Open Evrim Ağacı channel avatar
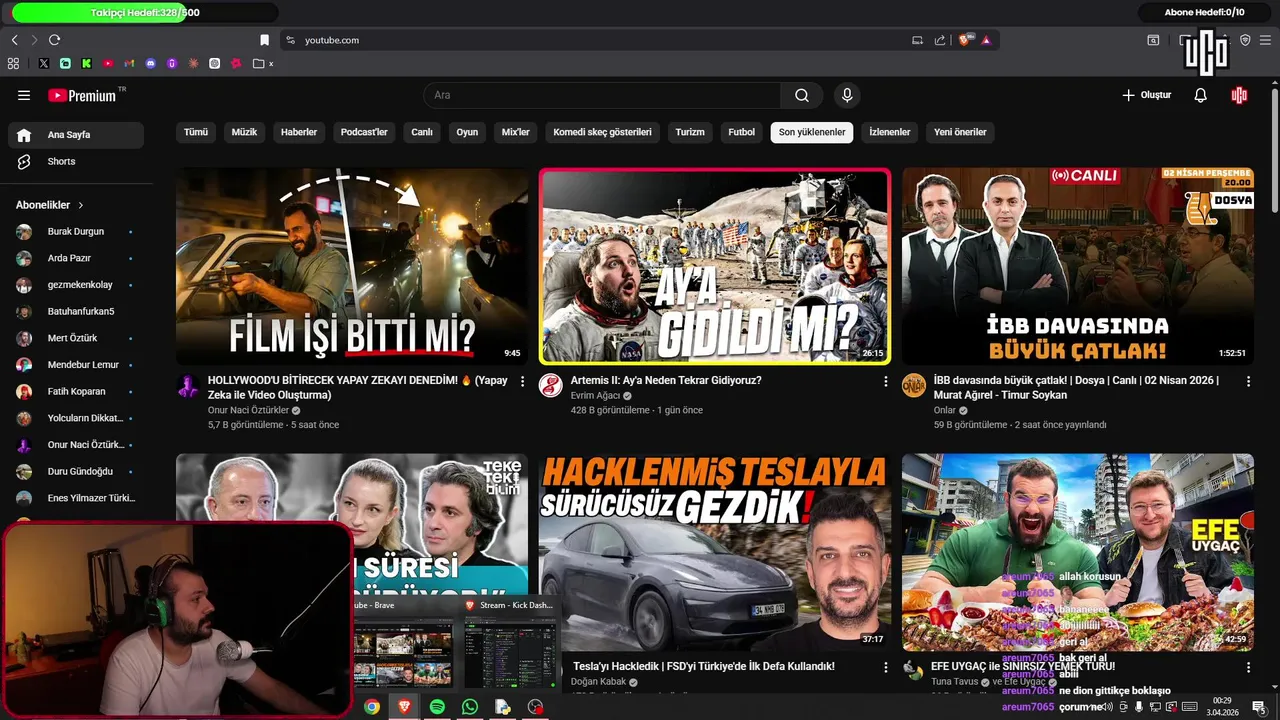Image resolution: width=1280 pixels, height=720 pixels. click(551, 386)
